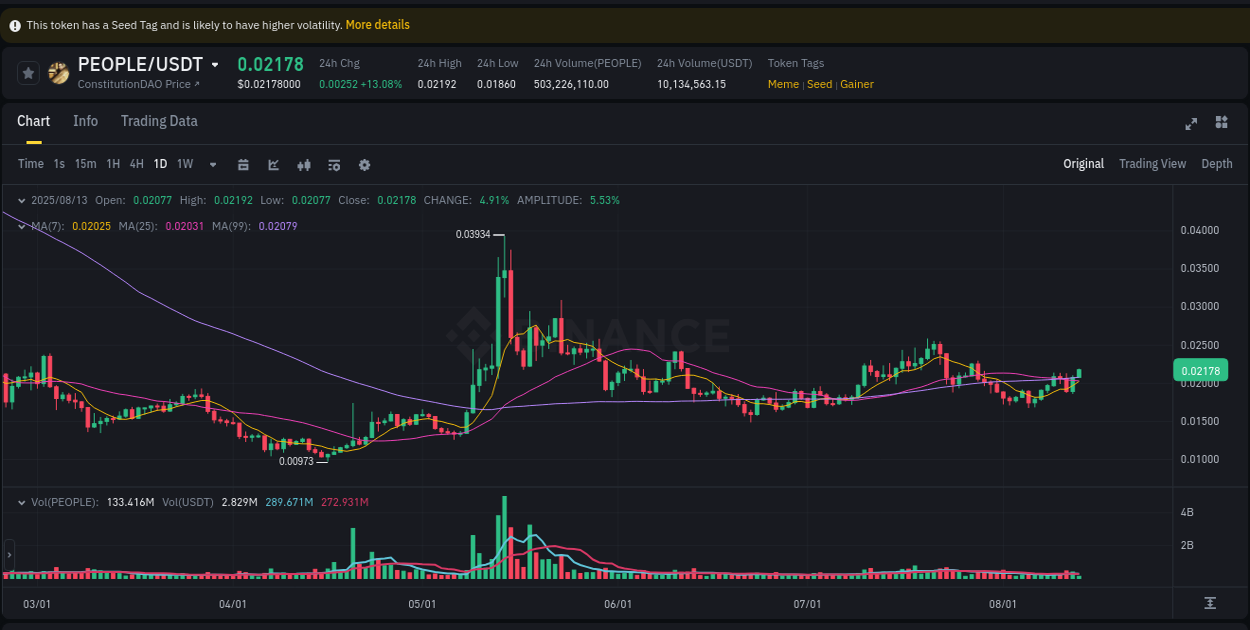Open the Info tab
The width and height of the screenshot is (1250, 630).
point(85,121)
